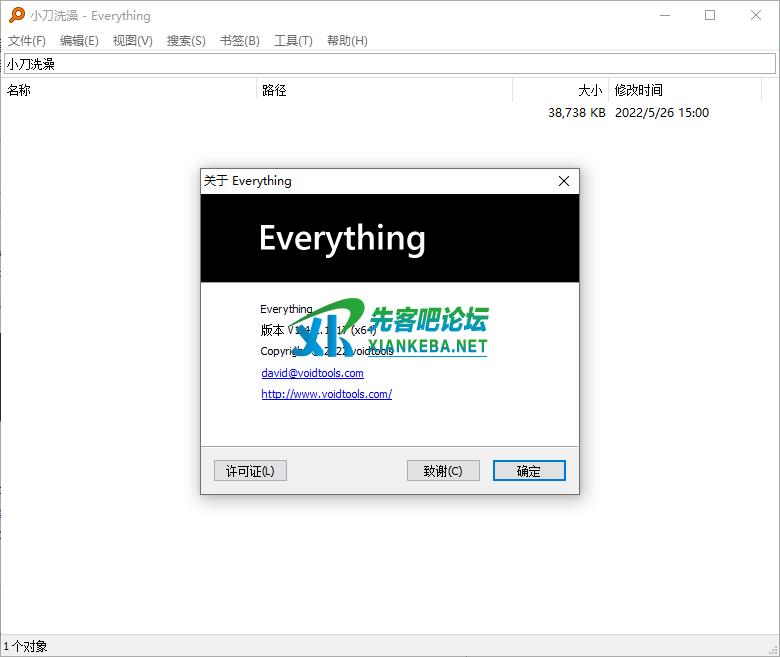Click the search box containing 小刀洗澡
Image resolution: width=780 pixels, height=657 pixels.
pyautogui.click(x=389, y=64)
